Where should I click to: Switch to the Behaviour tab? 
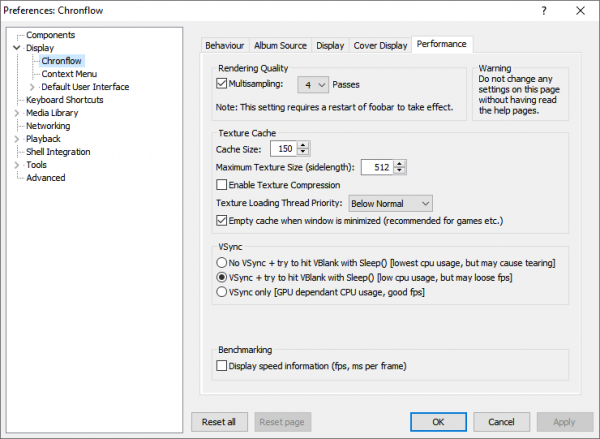pos(224,45)
